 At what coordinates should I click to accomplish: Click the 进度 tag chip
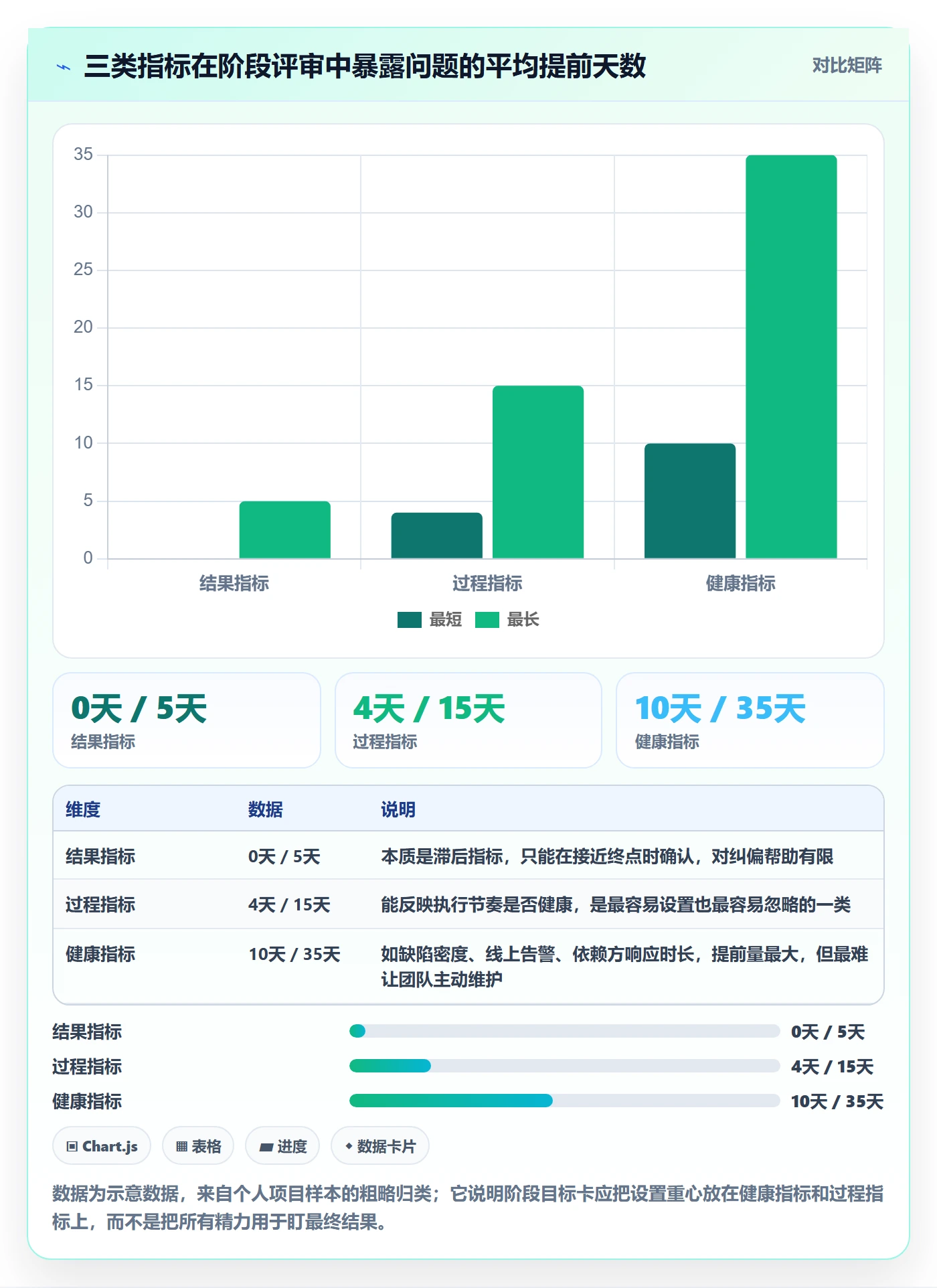coord(282,1146)
